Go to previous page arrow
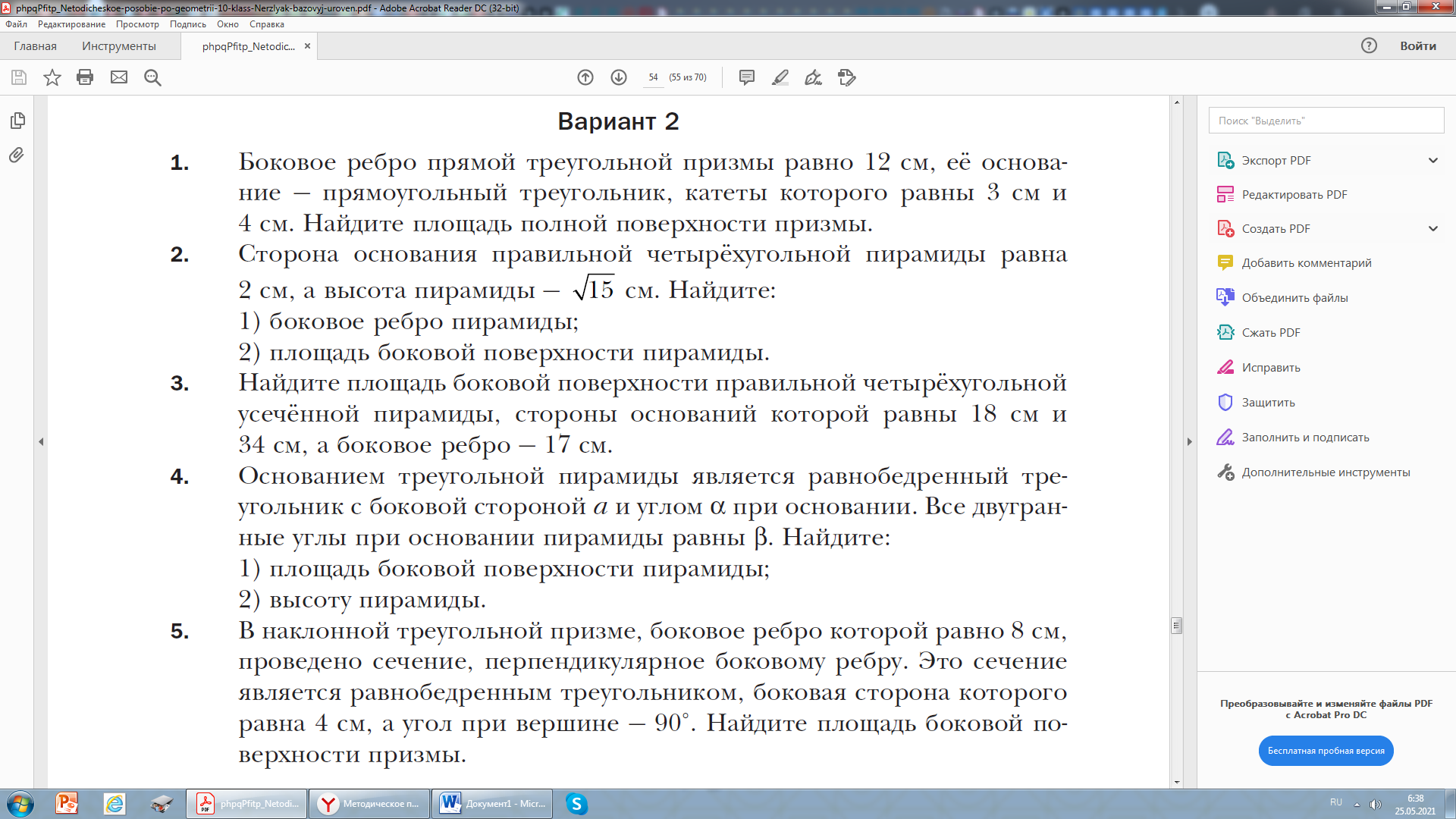The height and width of the screenshot is (819, 1456). tap(585, 77)
